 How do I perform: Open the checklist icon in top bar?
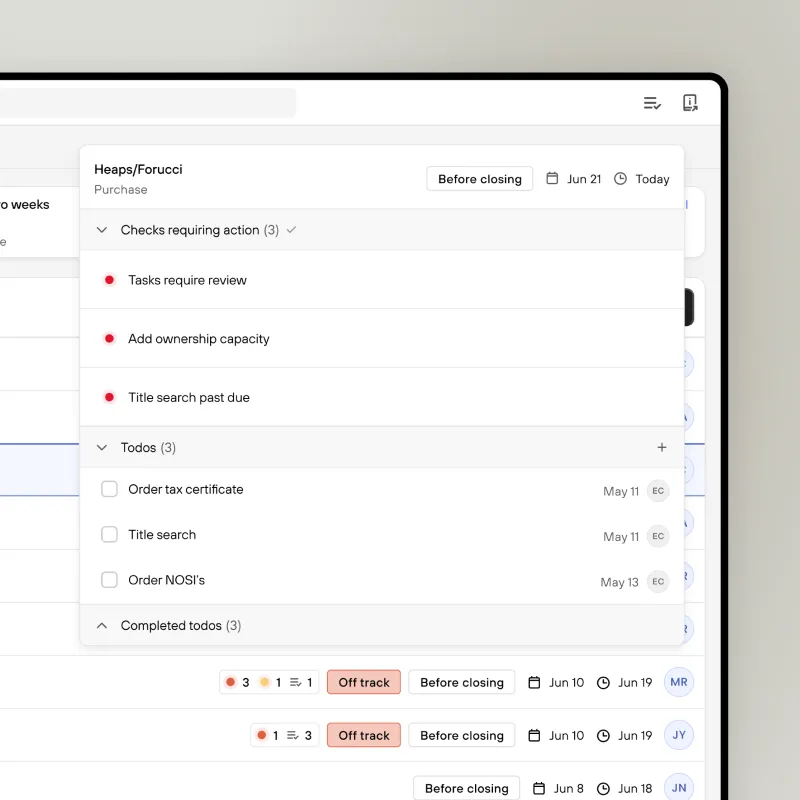pos(652,103)
